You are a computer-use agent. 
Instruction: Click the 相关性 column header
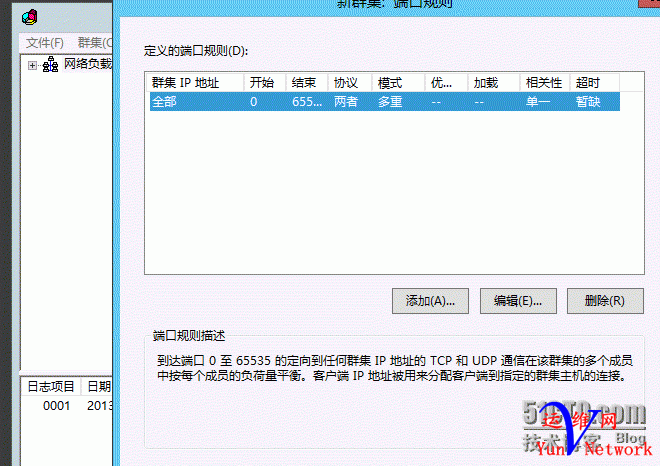[545, 83]
